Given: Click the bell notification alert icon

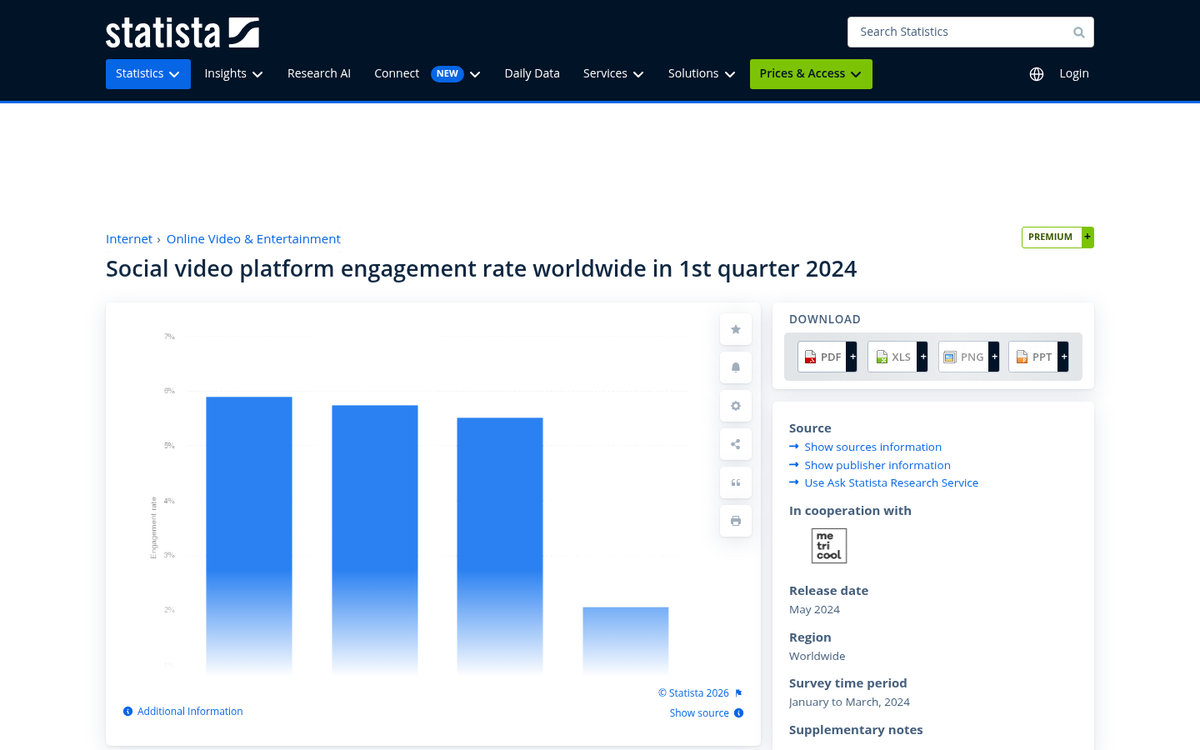Looking at the screenshot, I should (735, 368).
